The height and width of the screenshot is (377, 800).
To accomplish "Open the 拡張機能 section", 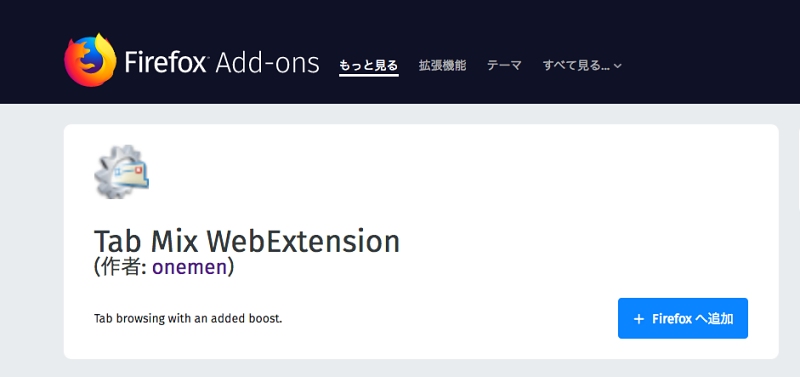I will 442,65.
